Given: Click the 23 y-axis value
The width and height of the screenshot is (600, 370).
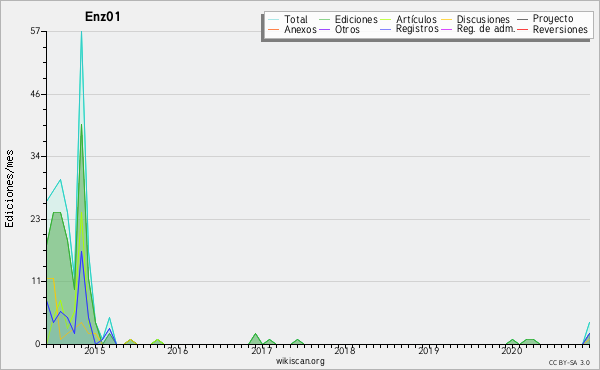Looking at the screenshot, I should coord(35,219).
